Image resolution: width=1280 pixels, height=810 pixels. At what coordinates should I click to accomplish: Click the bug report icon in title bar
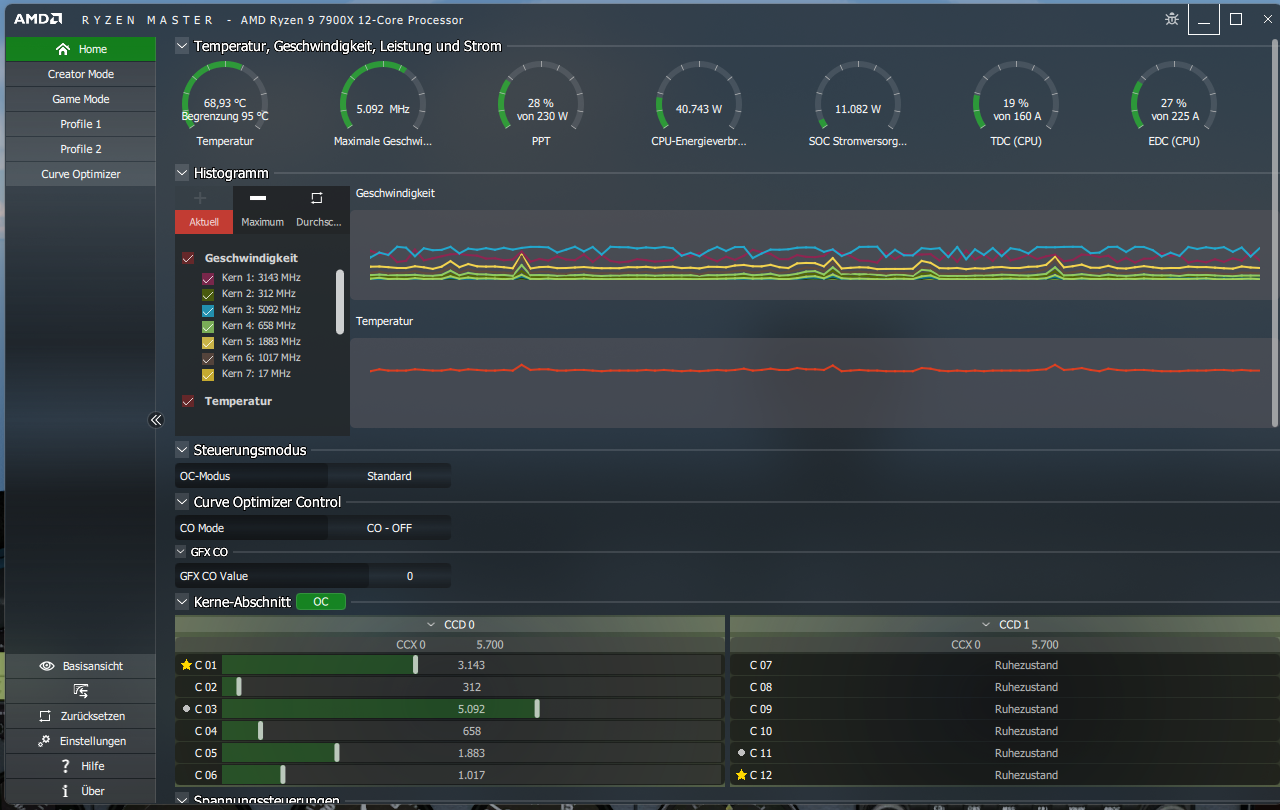coord(1171,19)
